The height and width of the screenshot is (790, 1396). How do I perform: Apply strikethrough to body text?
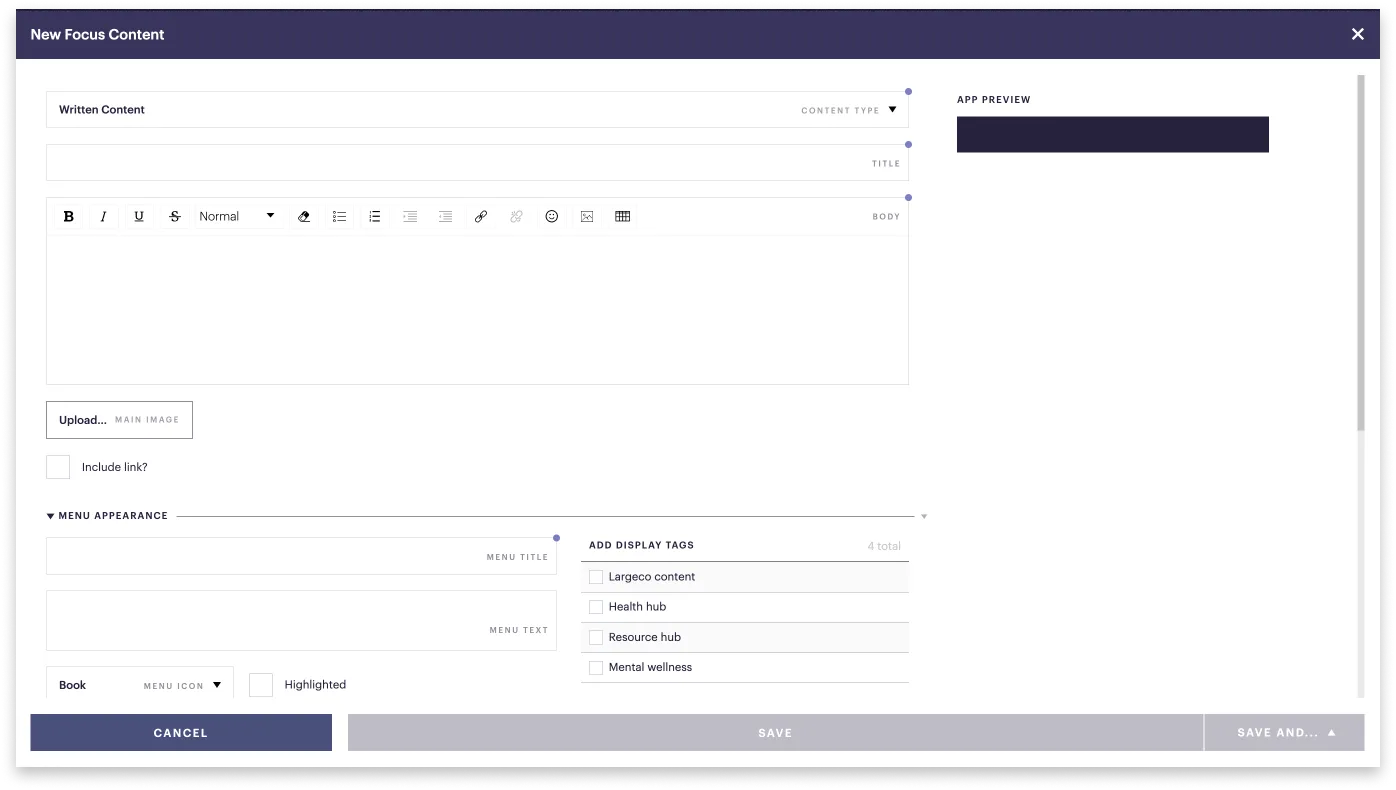tap(175, 217)
